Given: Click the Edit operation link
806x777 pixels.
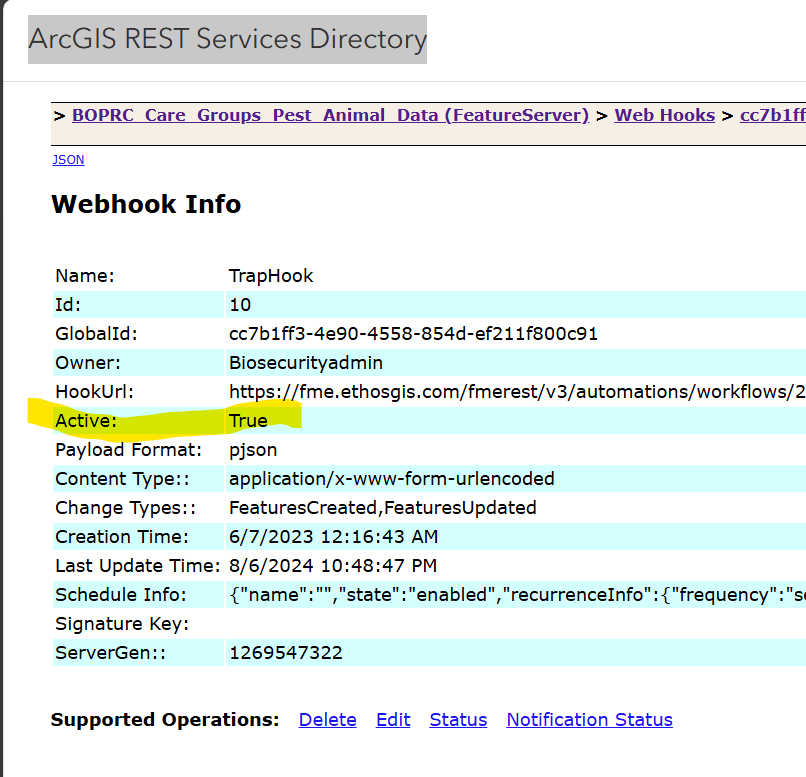Looking at the screenshot, I should click(x=393, y=720).
